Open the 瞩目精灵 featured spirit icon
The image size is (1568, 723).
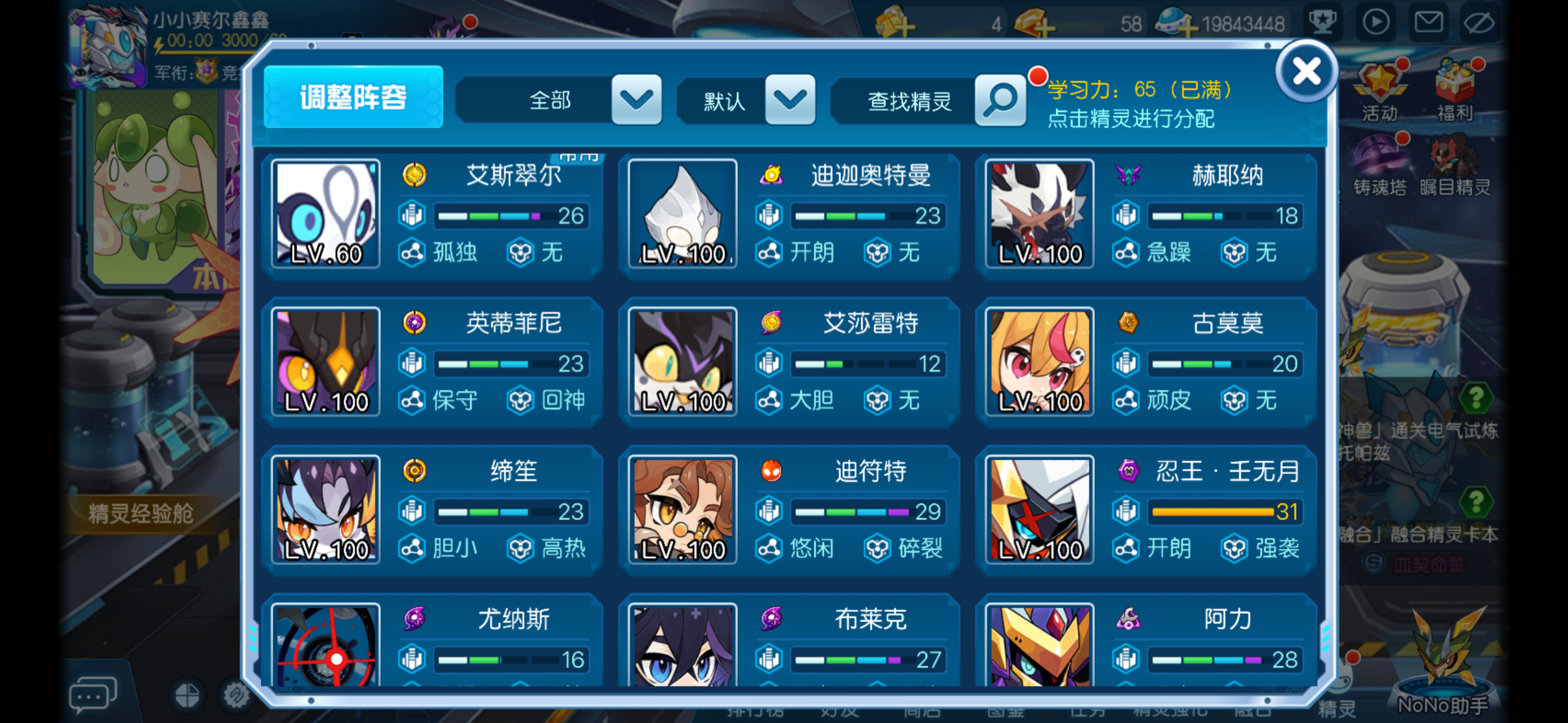pyautogui.click(x=1455, y=164)
